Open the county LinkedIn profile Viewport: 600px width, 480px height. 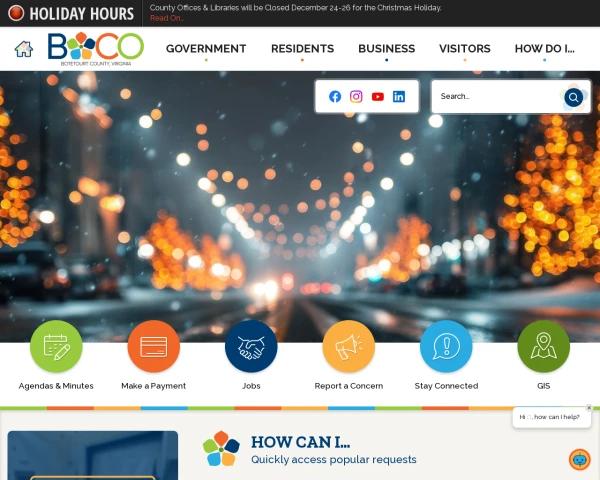399,96
